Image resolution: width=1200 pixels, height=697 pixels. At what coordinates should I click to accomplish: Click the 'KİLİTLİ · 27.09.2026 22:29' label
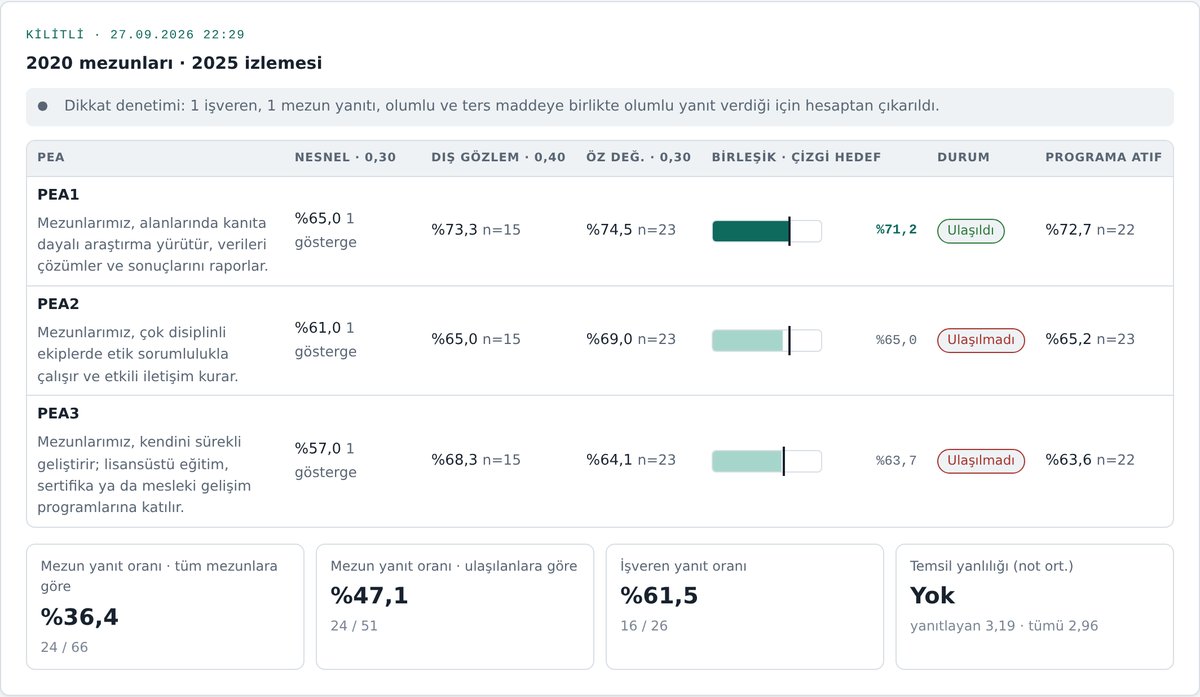click(135, 35)
